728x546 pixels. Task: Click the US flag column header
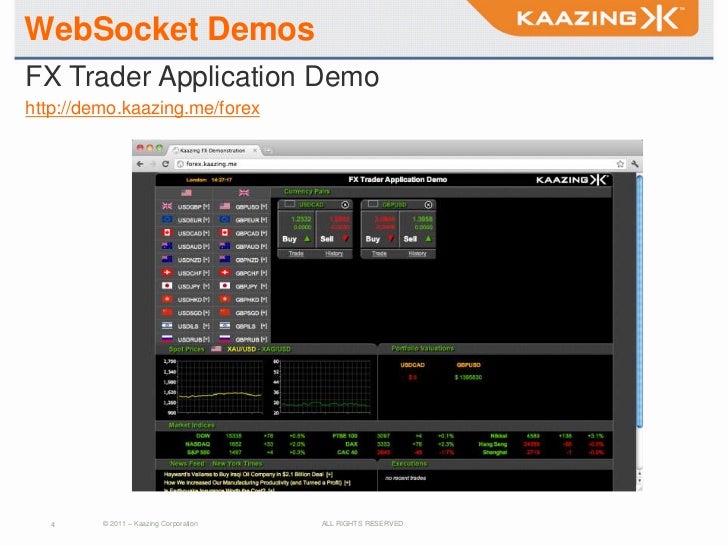coord(186,193)
